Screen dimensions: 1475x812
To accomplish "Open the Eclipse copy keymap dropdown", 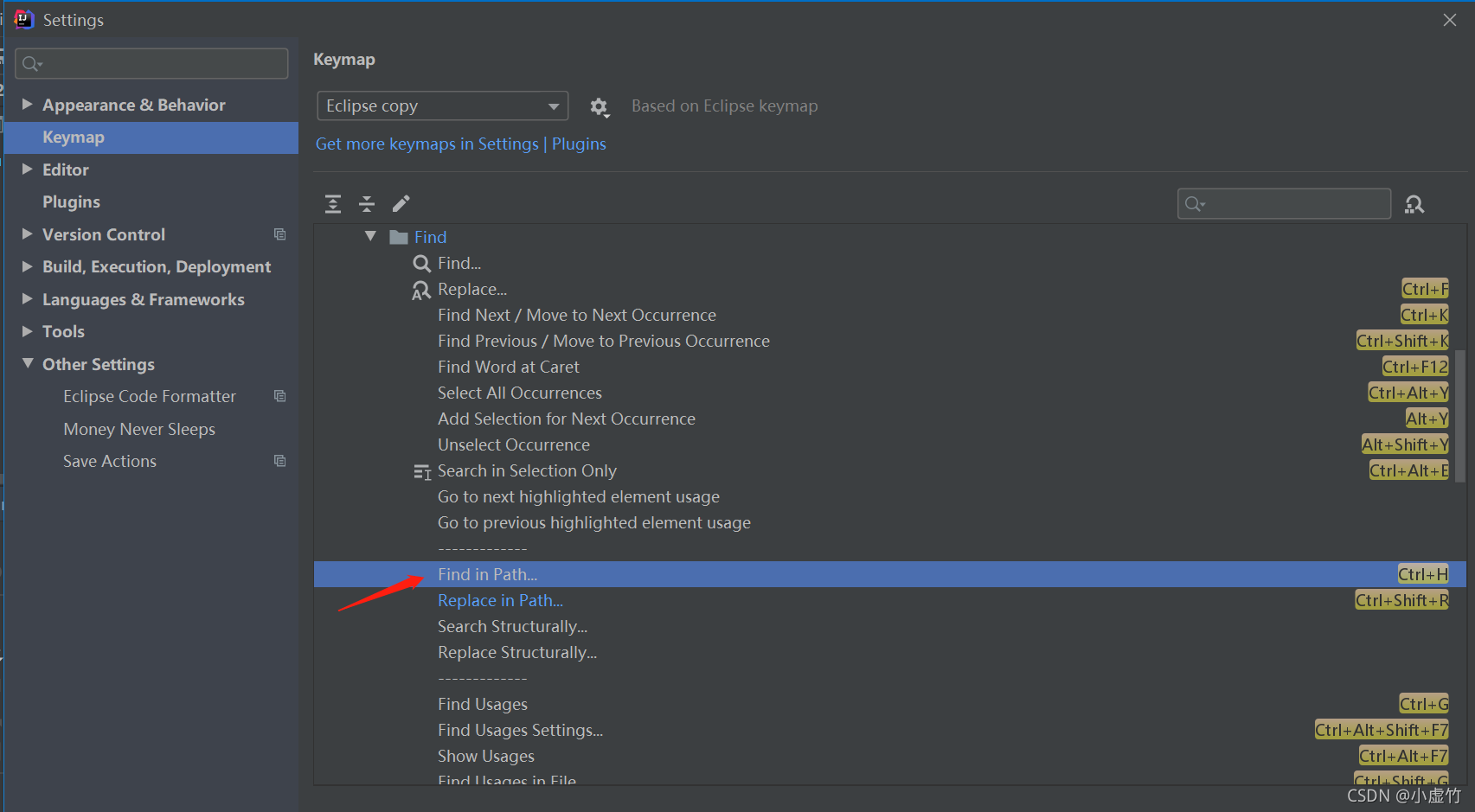I will pyautogui.click(x=443, y=105).
